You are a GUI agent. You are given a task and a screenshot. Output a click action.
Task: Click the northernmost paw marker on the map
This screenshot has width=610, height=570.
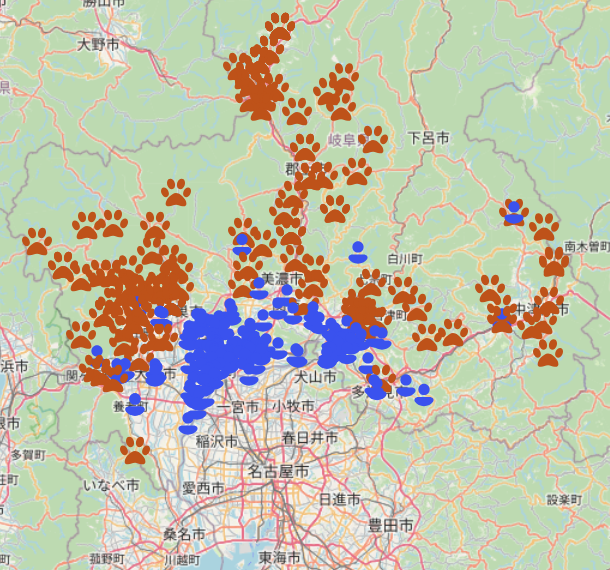280,27
